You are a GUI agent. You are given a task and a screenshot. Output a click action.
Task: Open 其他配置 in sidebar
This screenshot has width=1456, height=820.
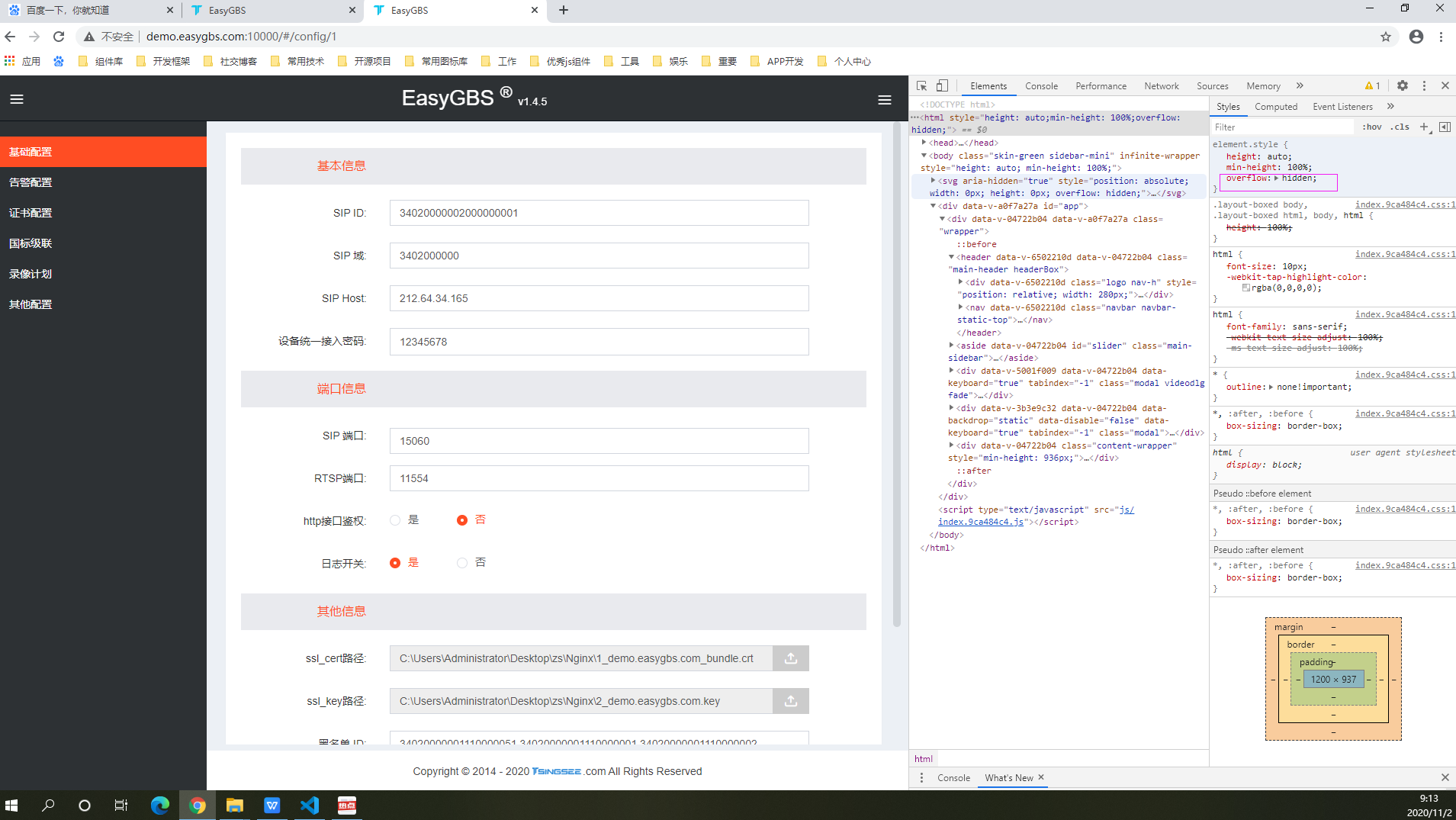coord(103,304)
